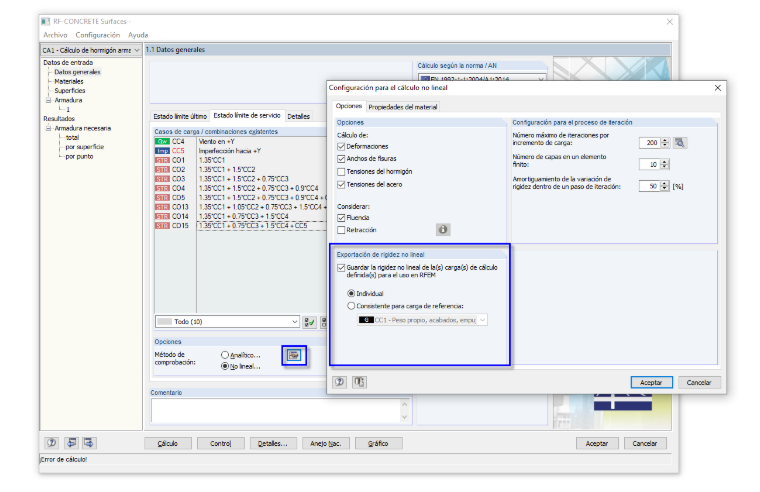760x492 pixels.
Task: Switch to Estado límite último tab
Action: click(x=180, y=116)
